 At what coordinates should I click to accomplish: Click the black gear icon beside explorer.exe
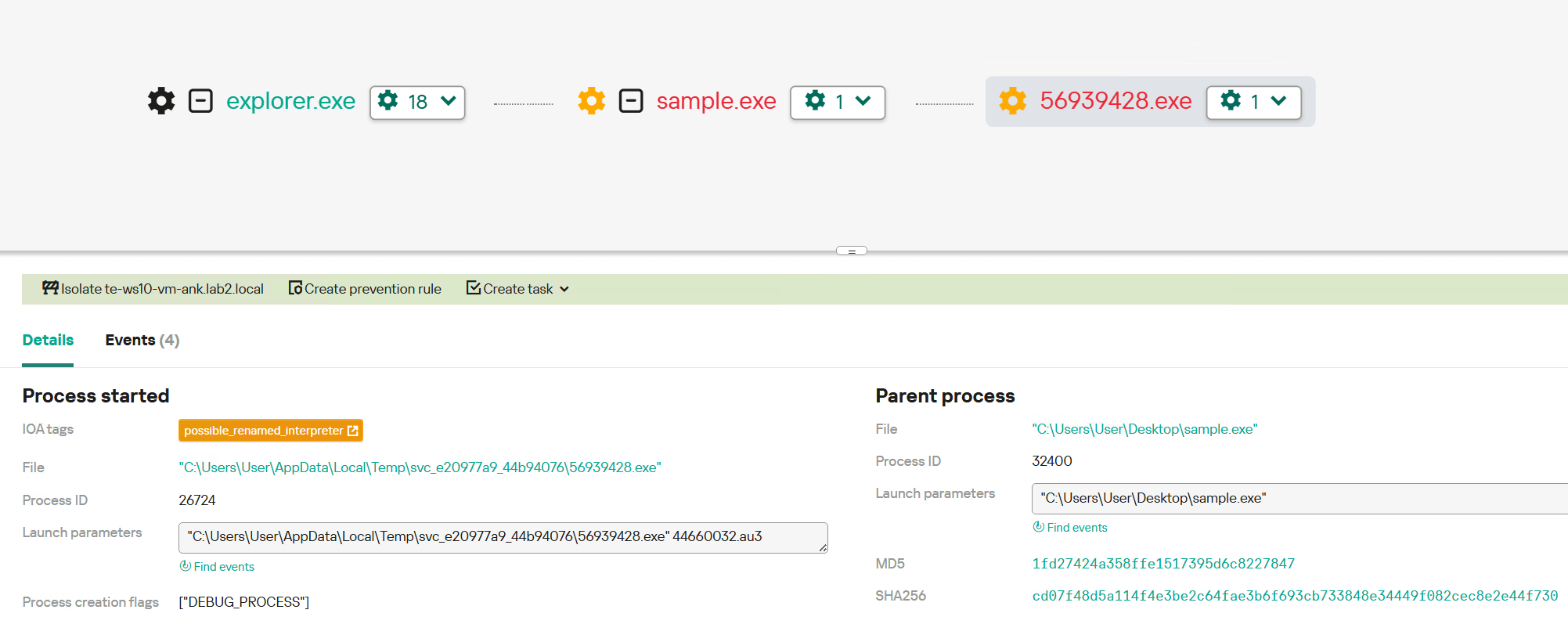coord(161,101)
